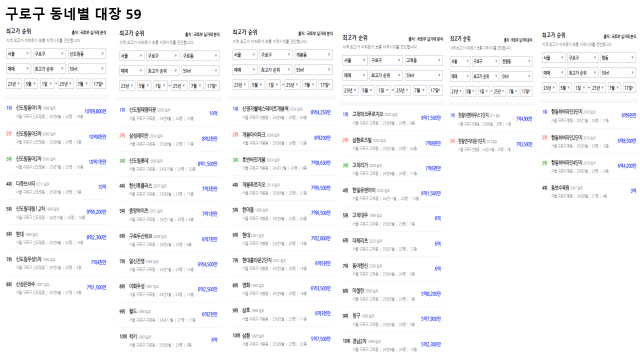This screenshot has width=640, height=360.
Task: Open the 개봉동 neighborhood dropdown
Action: 313,55
